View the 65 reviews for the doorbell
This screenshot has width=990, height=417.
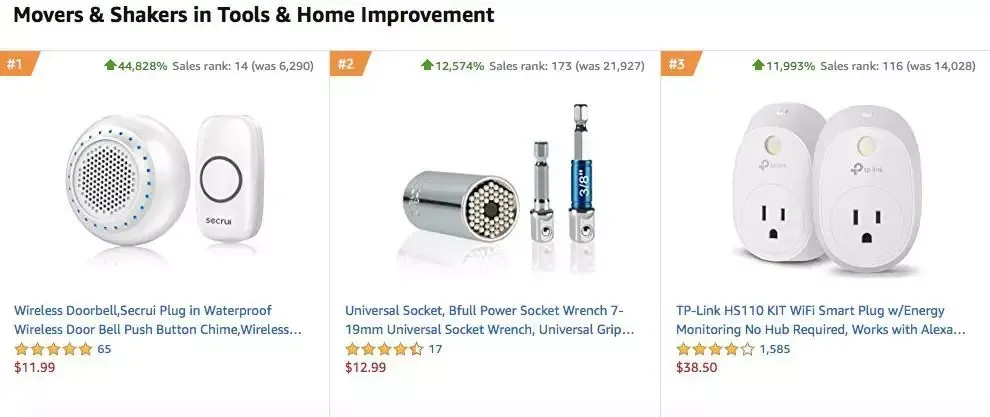(x=104, y=349)
